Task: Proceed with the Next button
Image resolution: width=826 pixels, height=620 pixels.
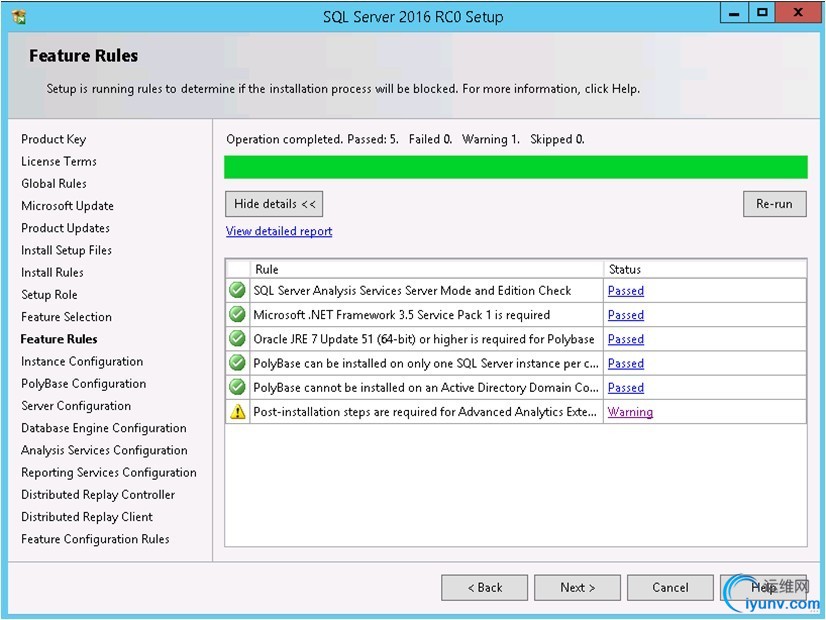Action: tap(577, 587)
